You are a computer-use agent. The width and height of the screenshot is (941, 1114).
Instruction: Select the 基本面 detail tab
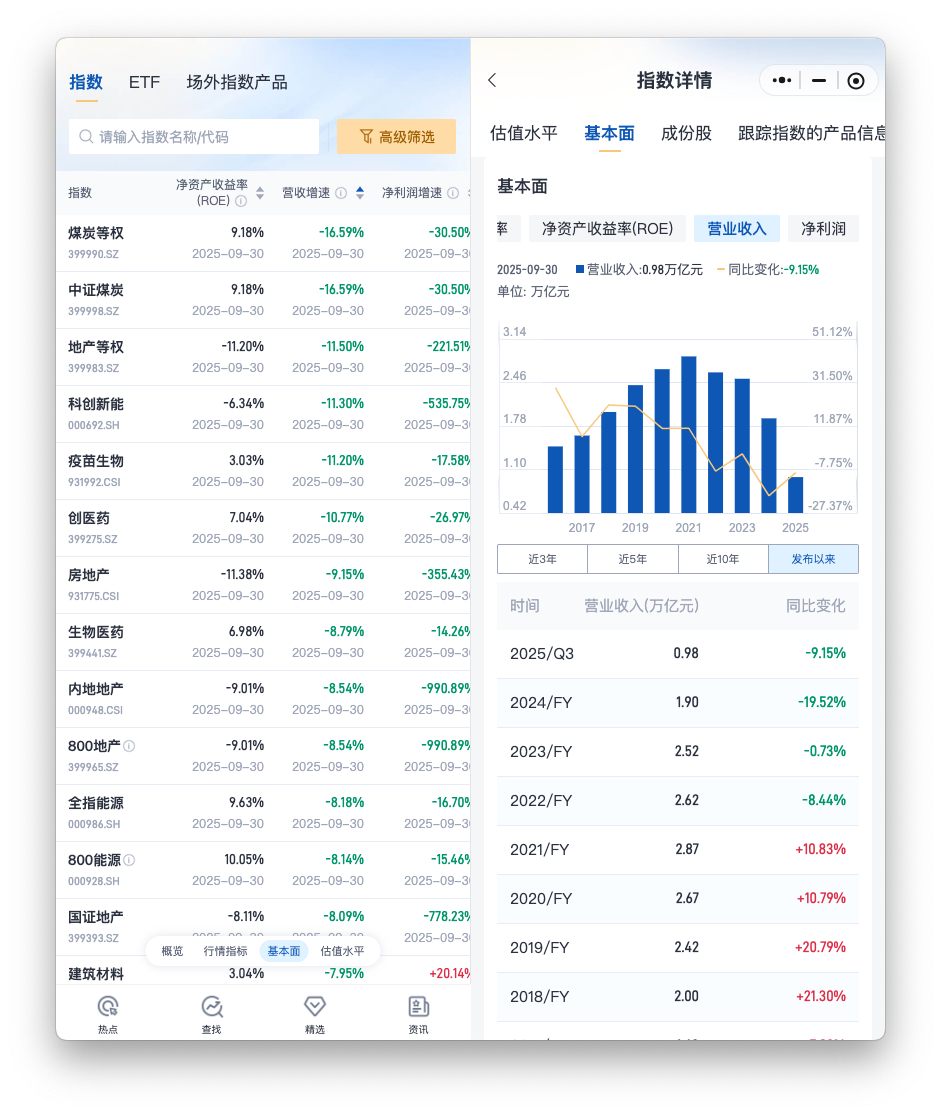tap(609, 133)
